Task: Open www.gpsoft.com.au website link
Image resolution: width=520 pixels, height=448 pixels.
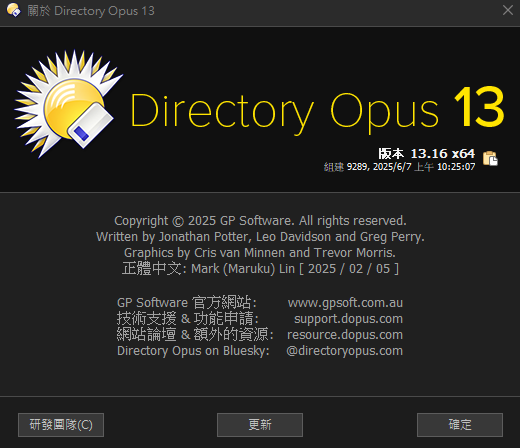Action: [x=345, y=303]
